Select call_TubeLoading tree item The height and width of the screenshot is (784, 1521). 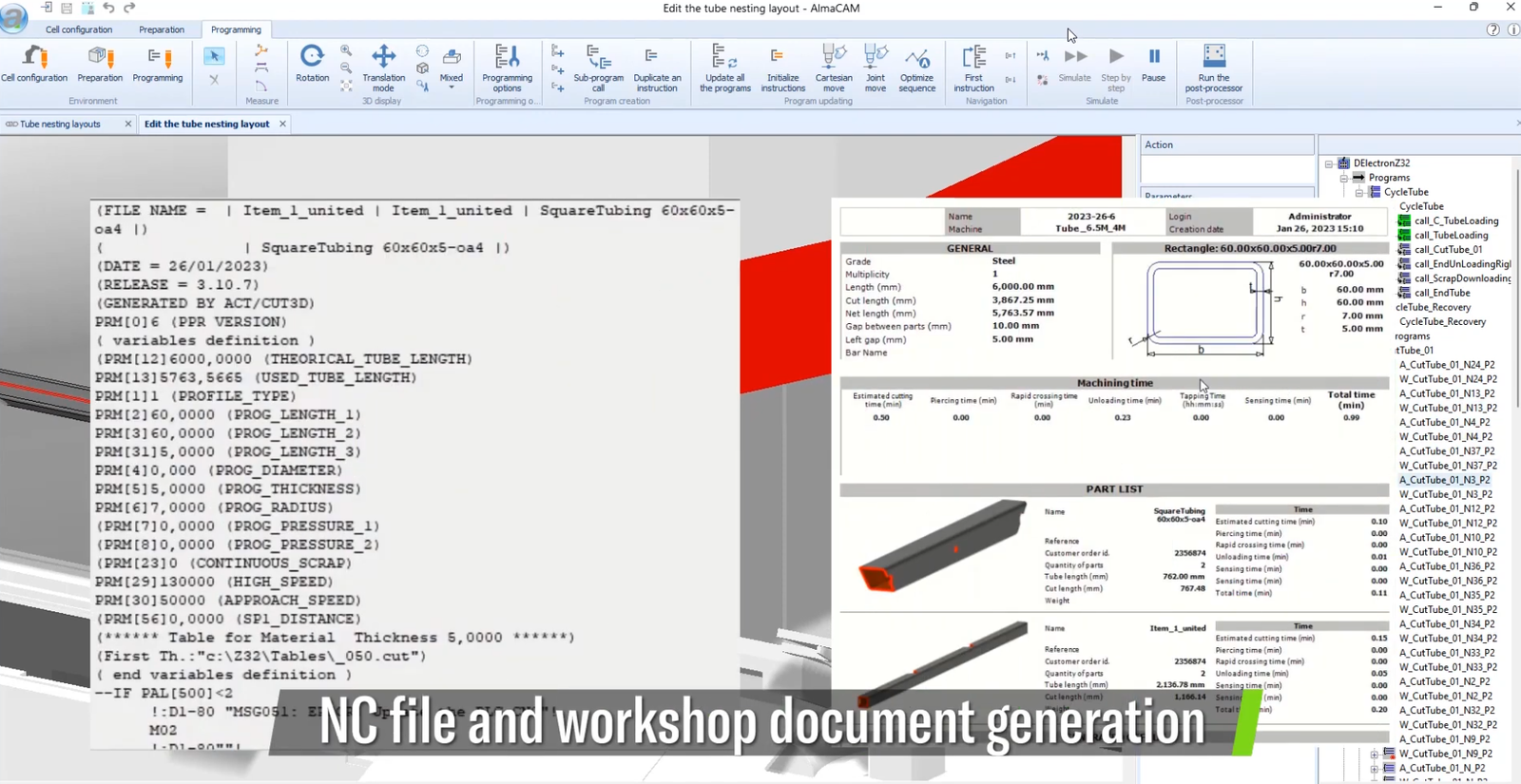pyautogui.click(x=1451, y=235)
